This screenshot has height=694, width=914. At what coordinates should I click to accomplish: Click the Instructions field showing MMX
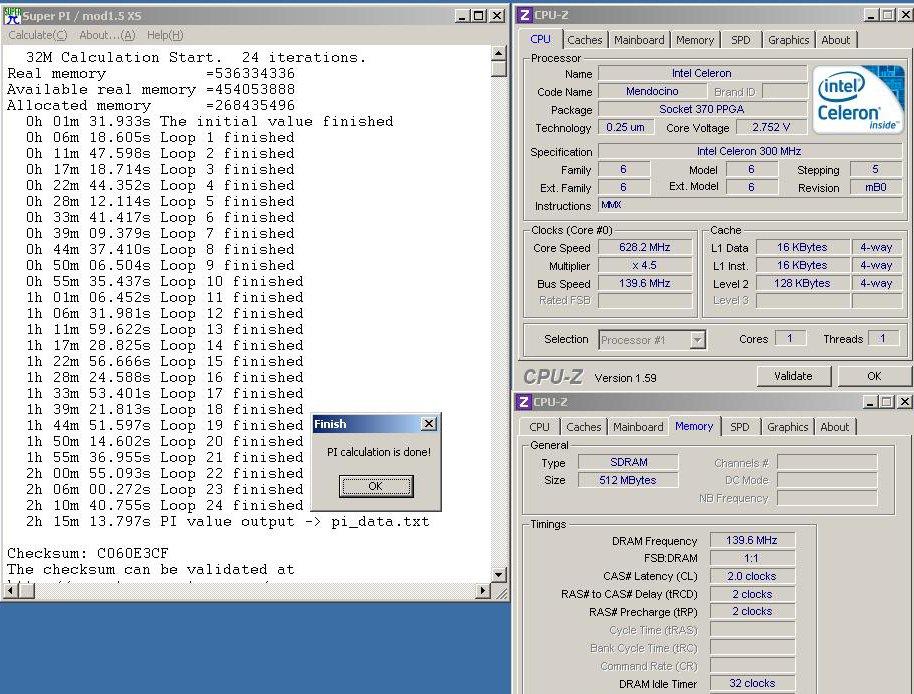tap(750, 205)
